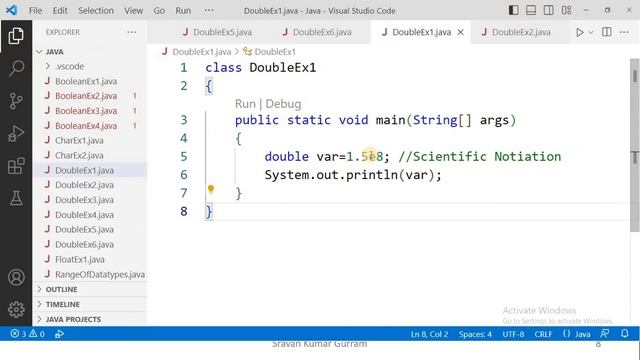640x360 pixels.
Task: Click the status bar debug launch icon
Action: [x=59, y=334]
